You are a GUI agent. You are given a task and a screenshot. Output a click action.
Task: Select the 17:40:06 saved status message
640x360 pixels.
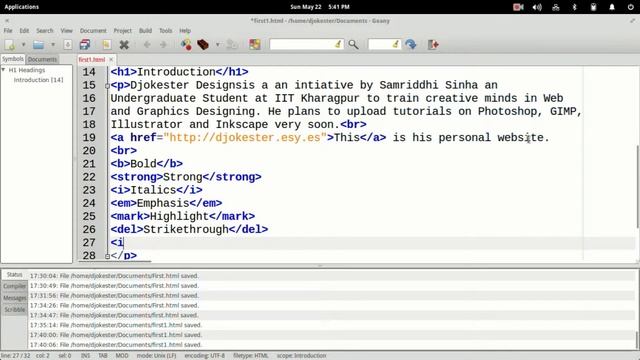(x=116, y=344)
